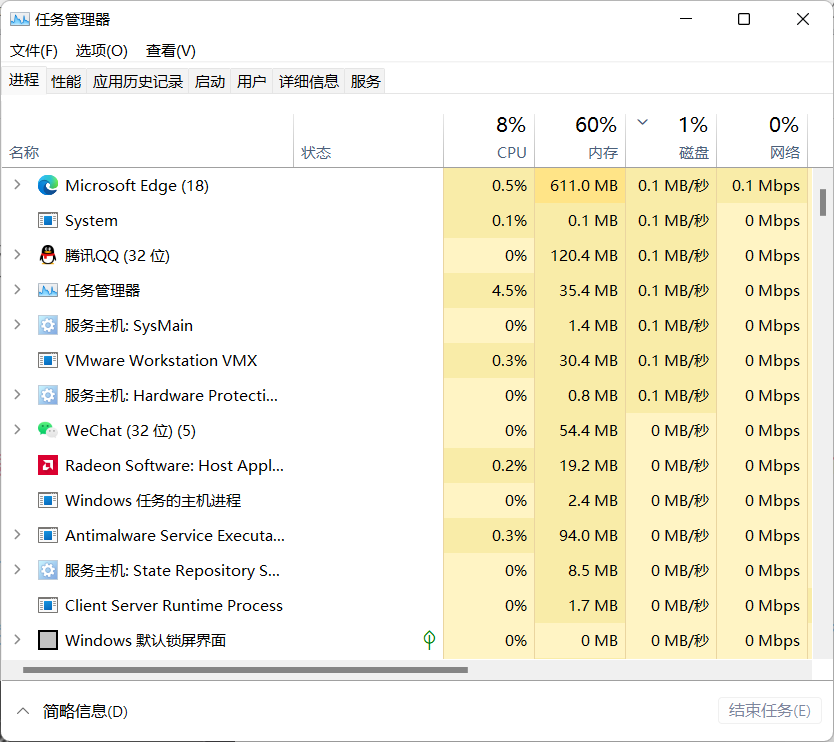Click the Antimalware Service Executable icon
The width and height of the screenshot is (834, 742).
point(48,535)
